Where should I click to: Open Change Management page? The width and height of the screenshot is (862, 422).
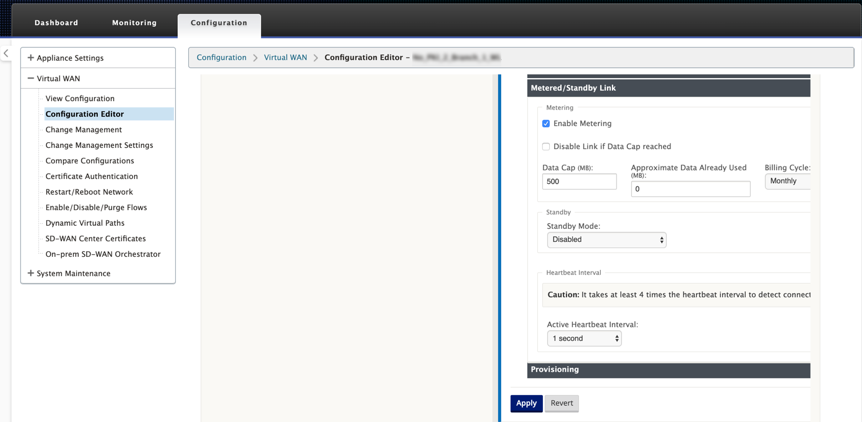coord(84,130)
